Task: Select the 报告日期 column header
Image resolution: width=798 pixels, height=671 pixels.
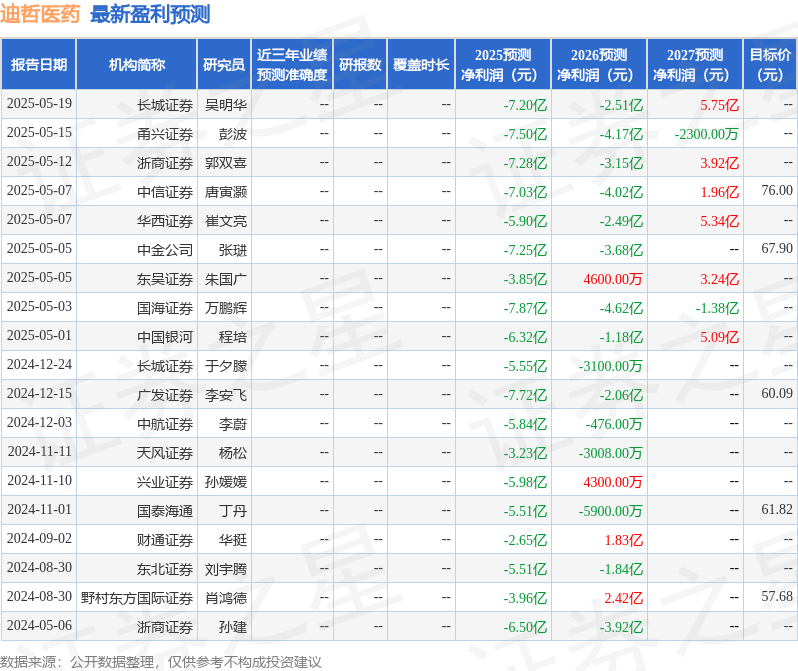Action: coord(39,65)
